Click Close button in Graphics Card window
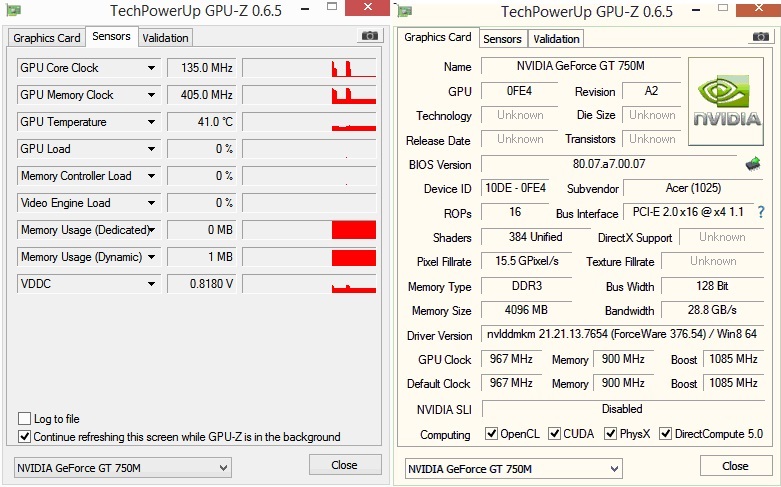 click(x=735, y=466)
